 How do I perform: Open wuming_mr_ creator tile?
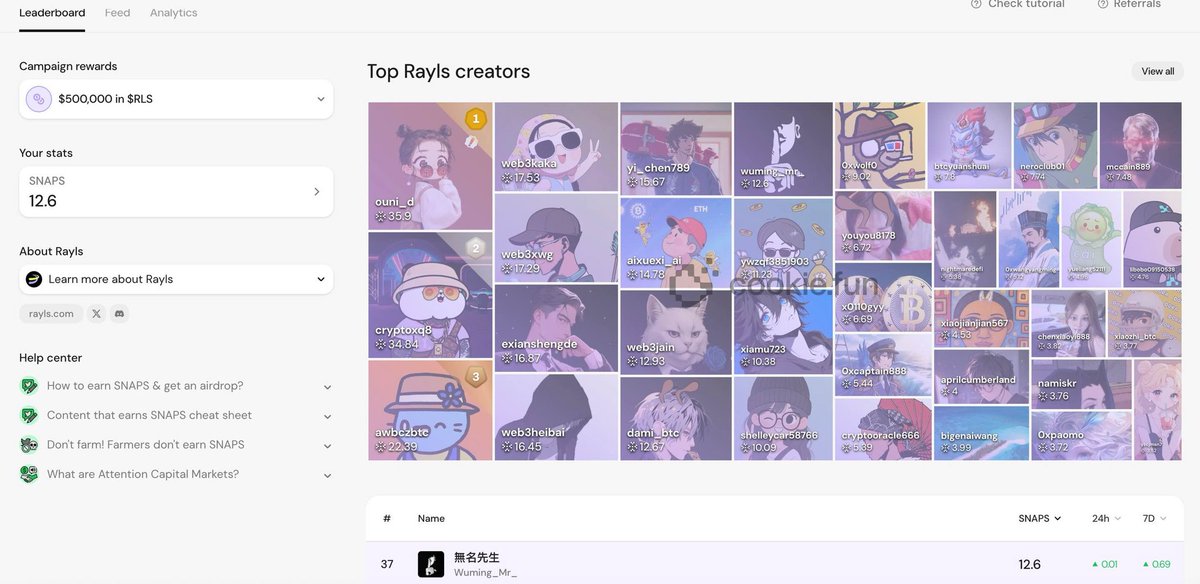point(783,148)
